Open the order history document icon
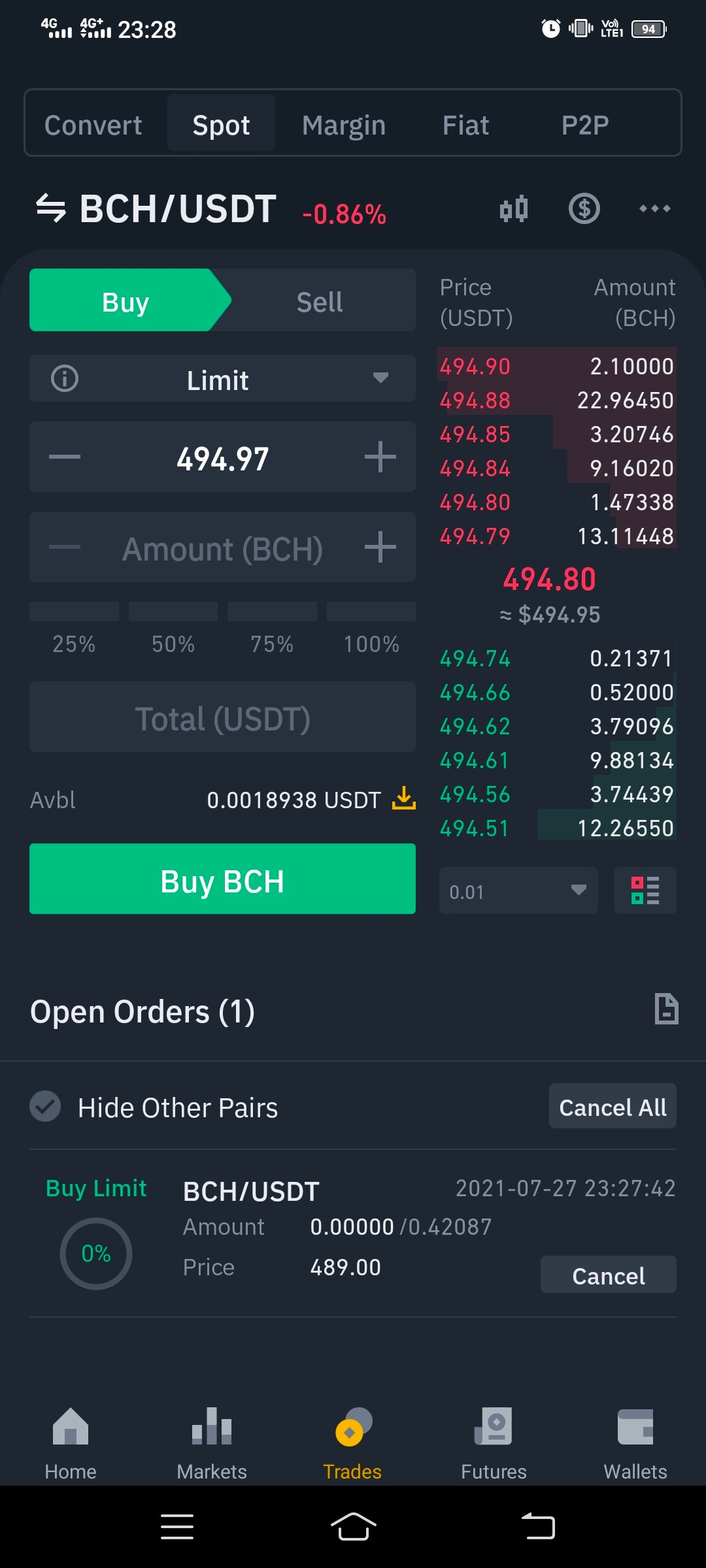Viewport: 706px width, 1568px height. click(666, 1009)
